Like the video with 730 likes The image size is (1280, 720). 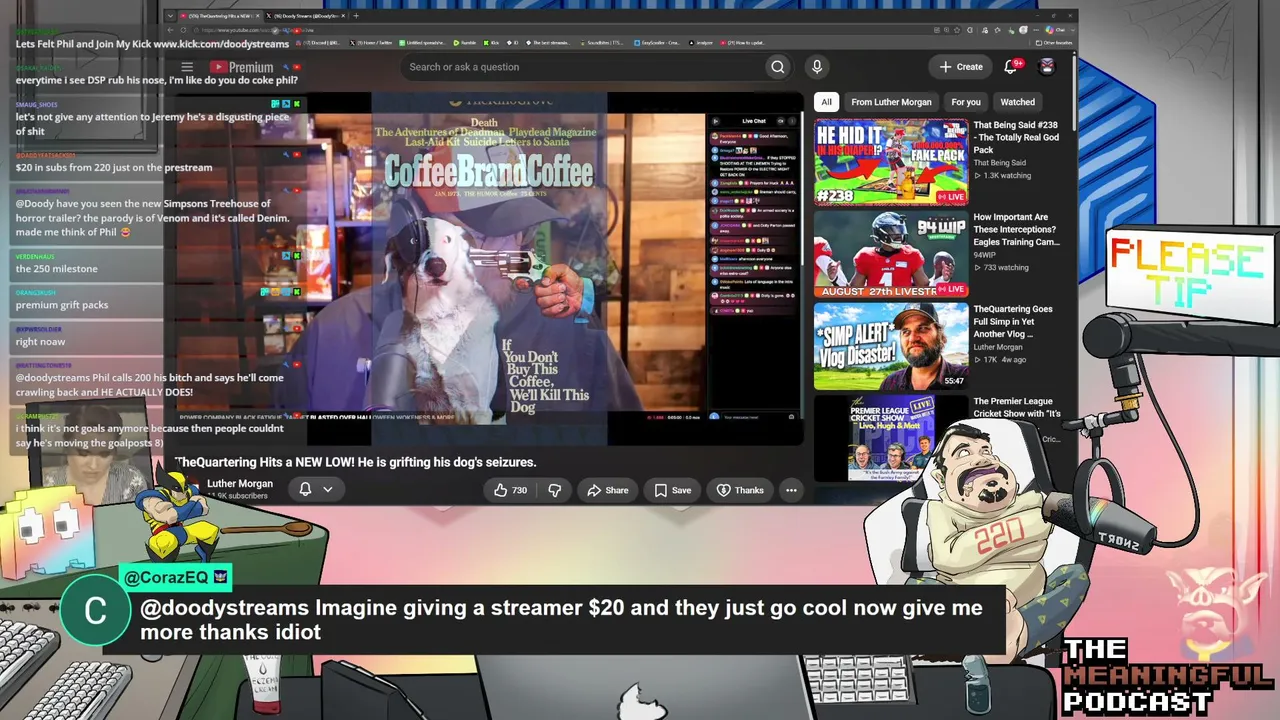coord(511,490)
